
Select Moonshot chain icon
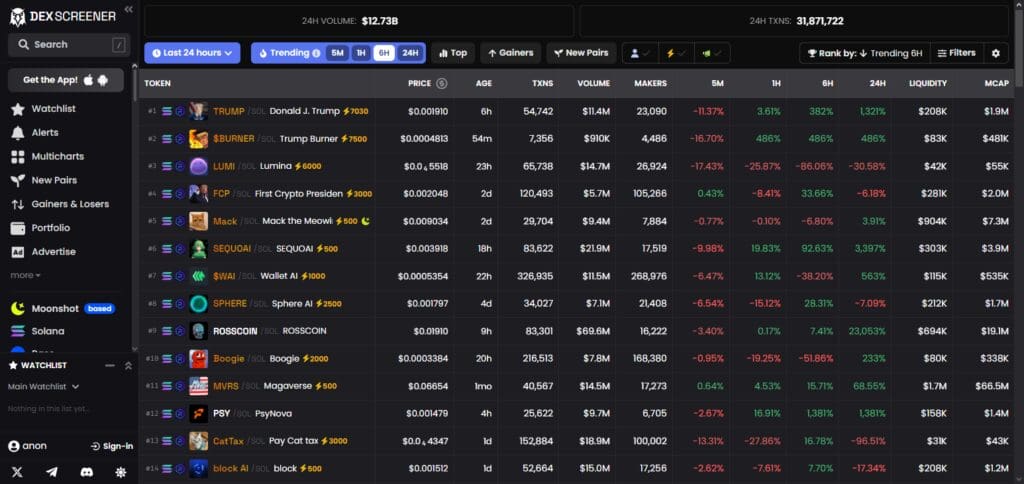click(x=18, y=308)
